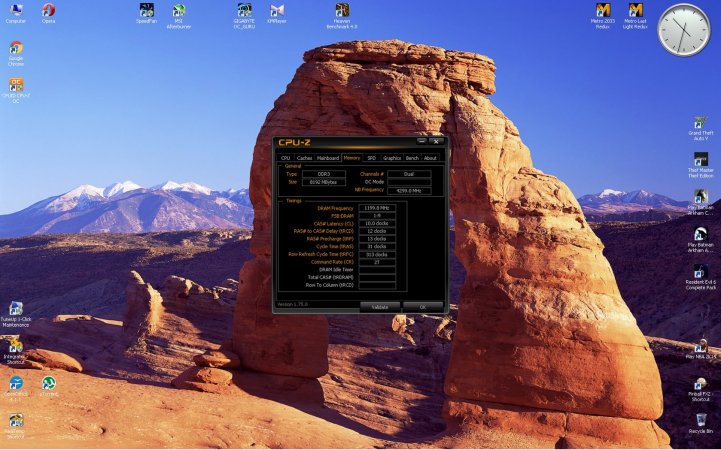The height and width of the screenshot is (450, 721).
Task: Click the CPU-Z title logo
Action: 294,142
